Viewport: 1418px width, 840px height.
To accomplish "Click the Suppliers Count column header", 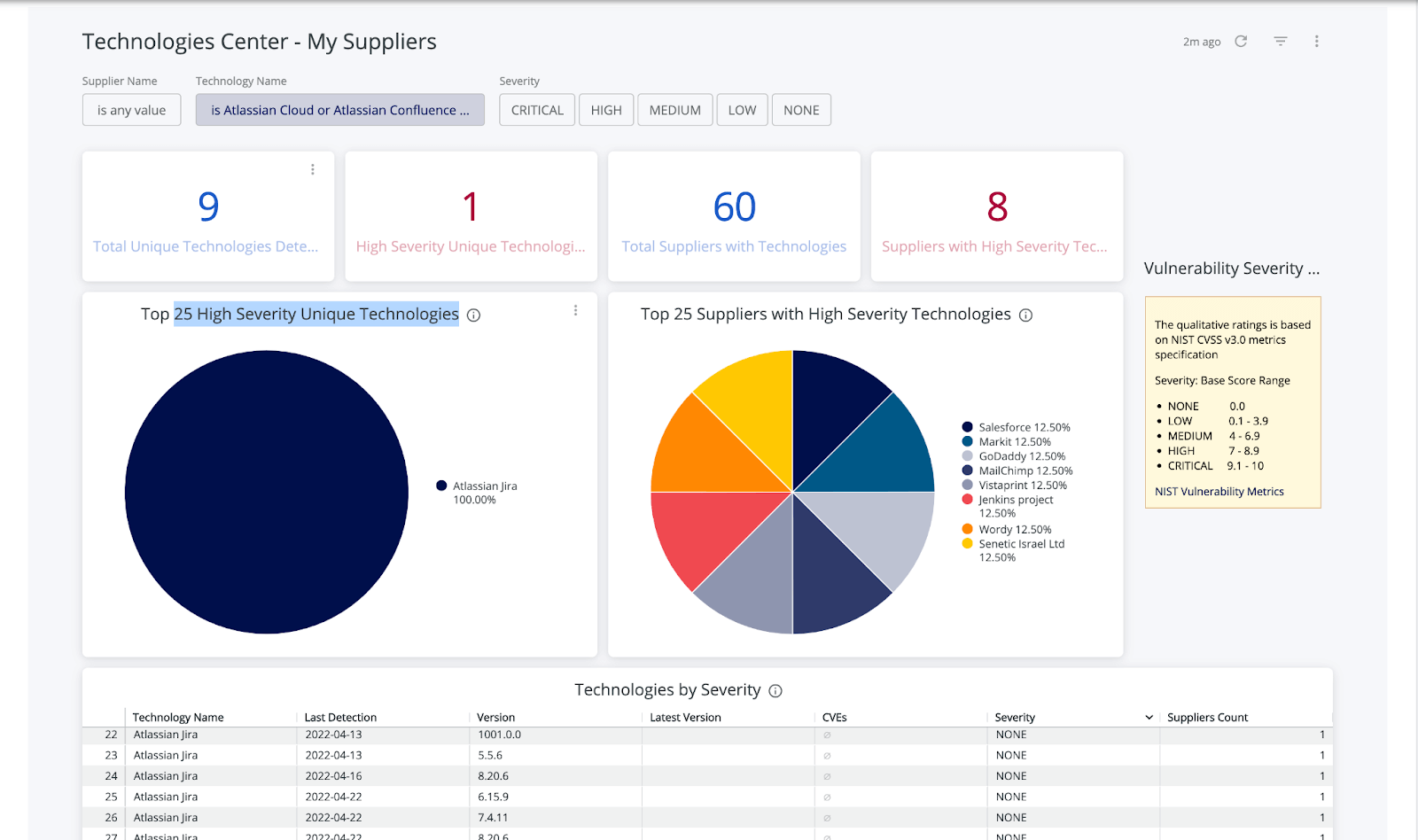I will click(1207, 717).
